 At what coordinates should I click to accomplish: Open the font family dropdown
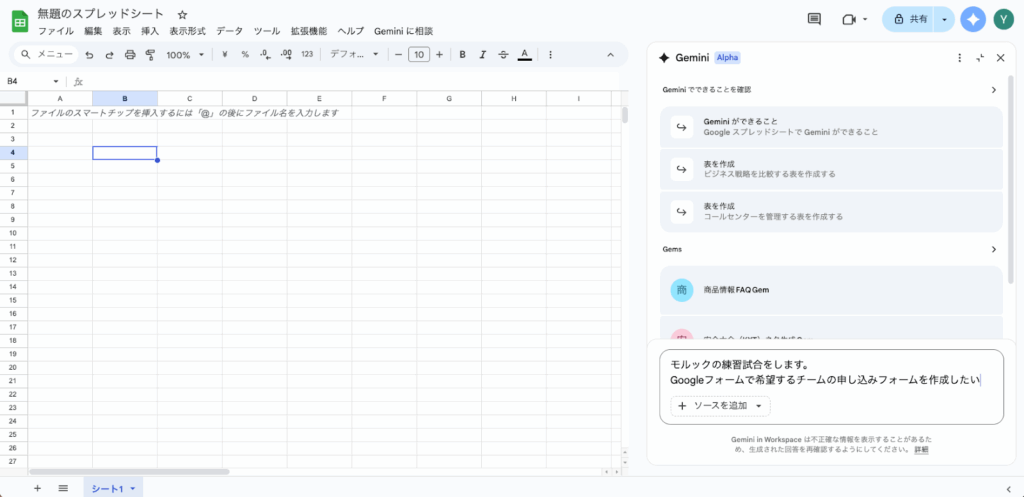[x=354, y=55]
